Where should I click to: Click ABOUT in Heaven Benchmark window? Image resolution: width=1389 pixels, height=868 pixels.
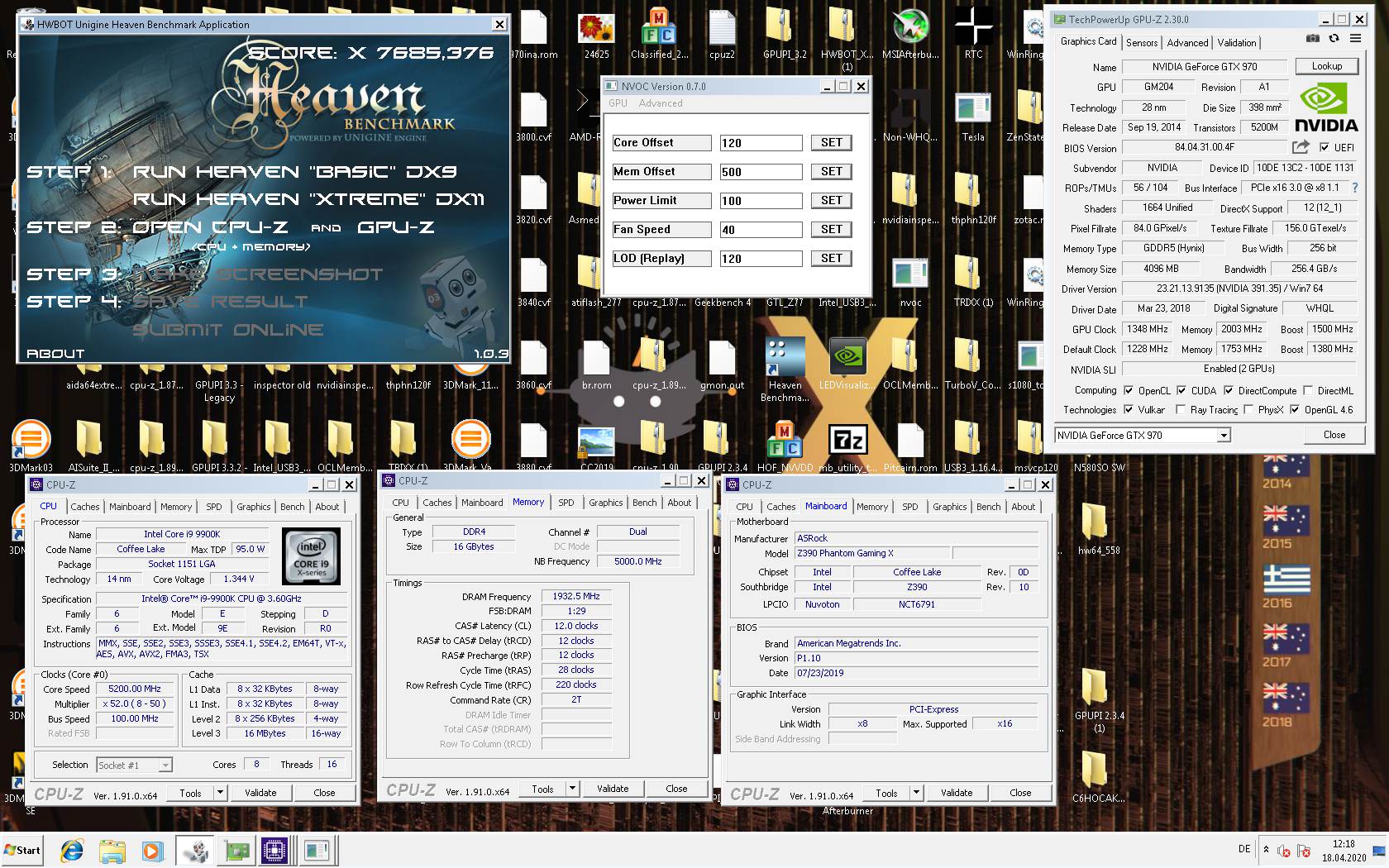[55, 354]
